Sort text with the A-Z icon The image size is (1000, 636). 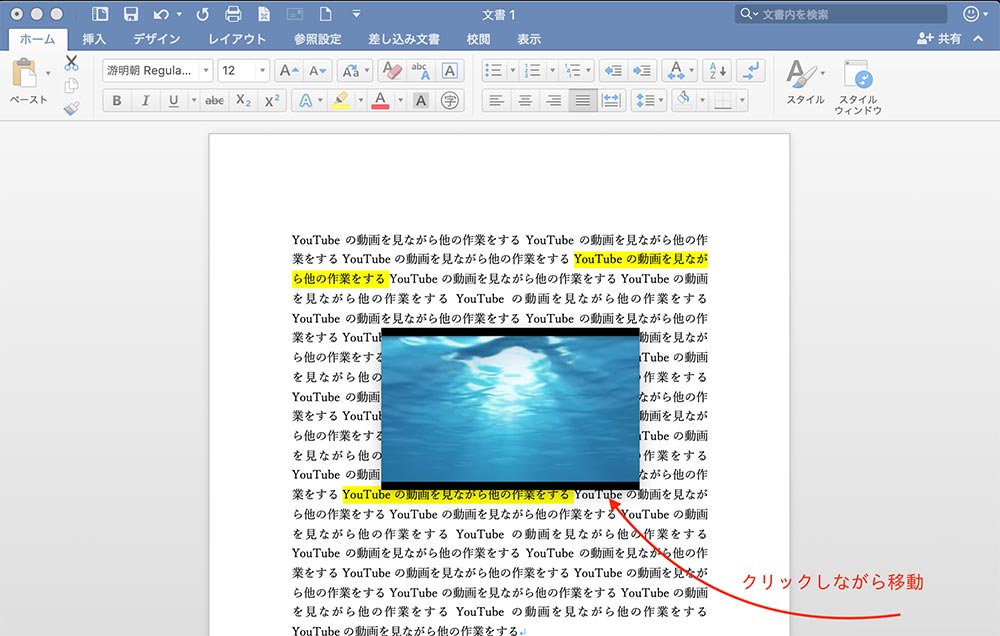pyautogui.click(x=717, y=70)
